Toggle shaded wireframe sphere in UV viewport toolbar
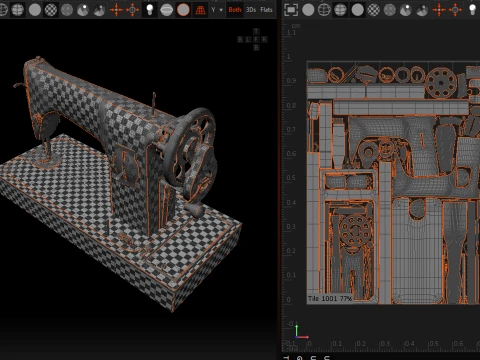Viewport: 480px width, 360px height. (x=340, y=10)
